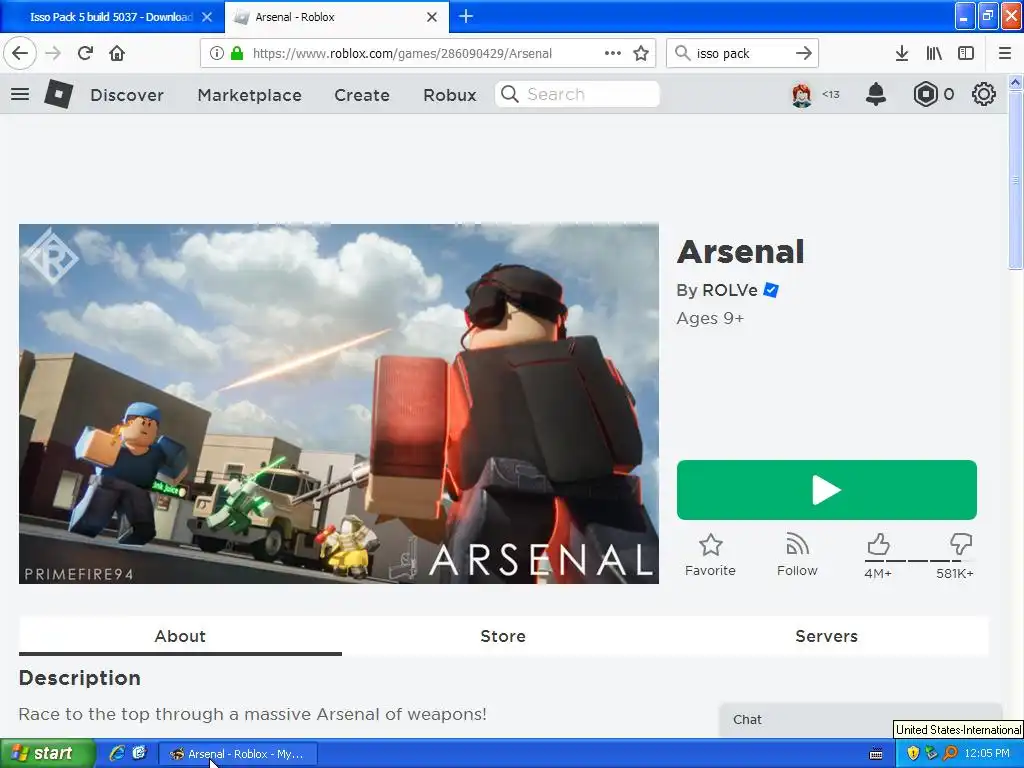This screenshot has height=768, width=1024.
Task: Open a new browser tab
Action: tap(466, 16)
